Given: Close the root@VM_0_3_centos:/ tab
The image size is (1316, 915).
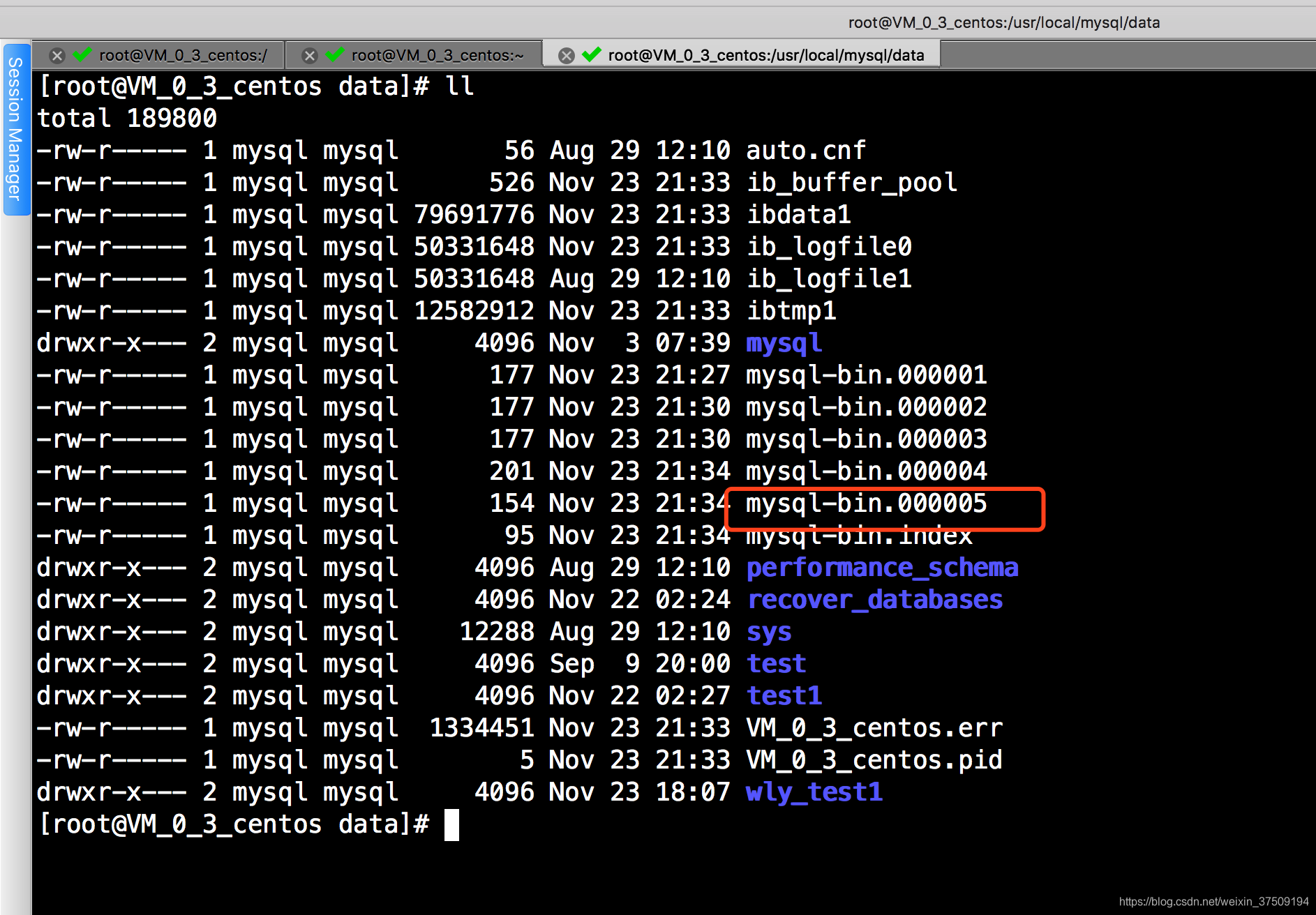Looking at the screenshot, I should tap(57, 56).
